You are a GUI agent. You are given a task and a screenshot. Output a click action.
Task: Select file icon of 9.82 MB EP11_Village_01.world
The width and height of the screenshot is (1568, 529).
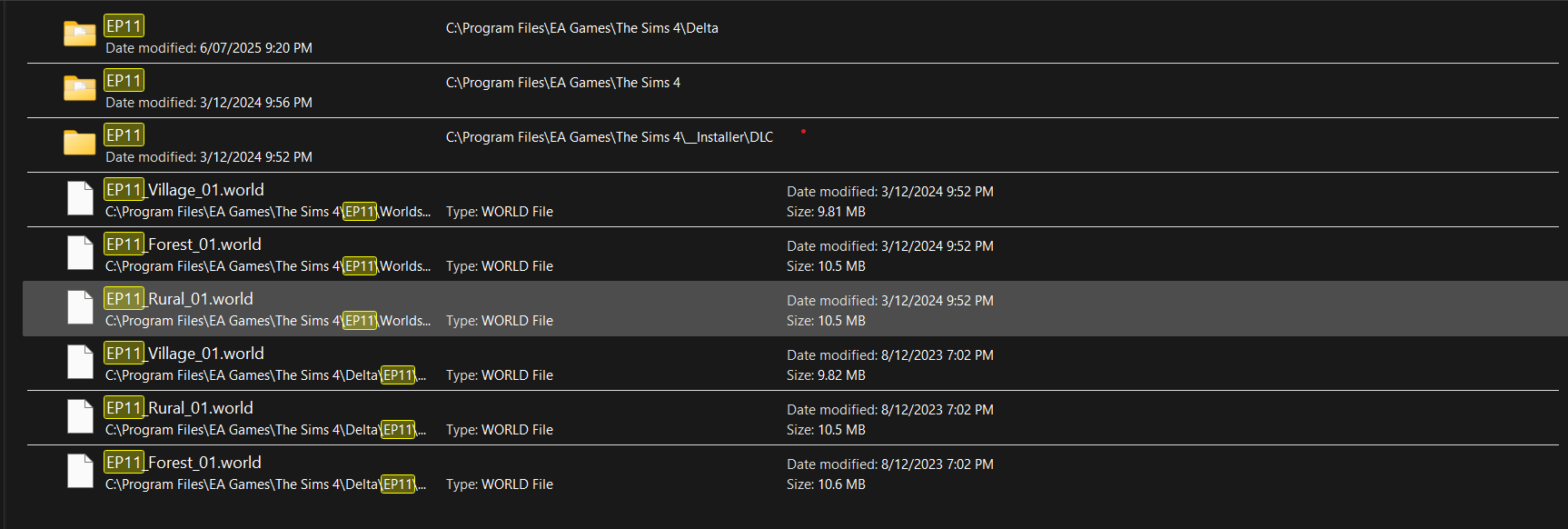[80, 363]
